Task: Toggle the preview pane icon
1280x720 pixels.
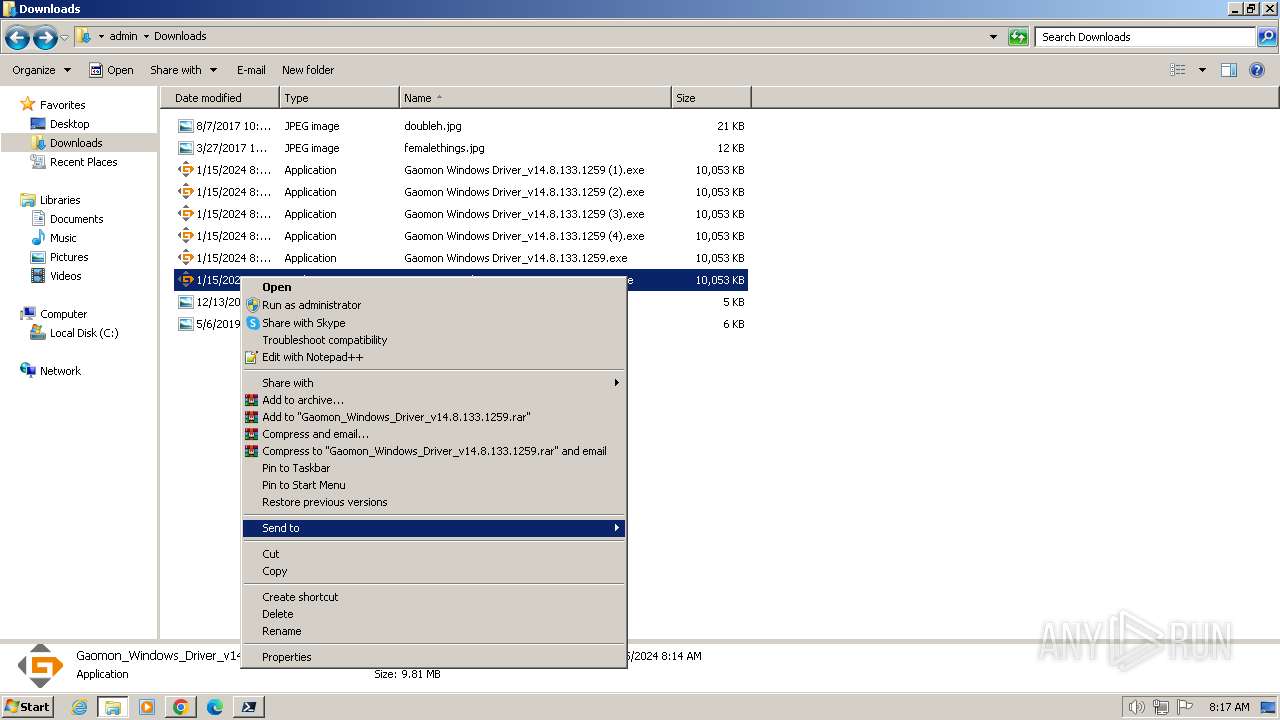Action: (x=1229, y=70)
